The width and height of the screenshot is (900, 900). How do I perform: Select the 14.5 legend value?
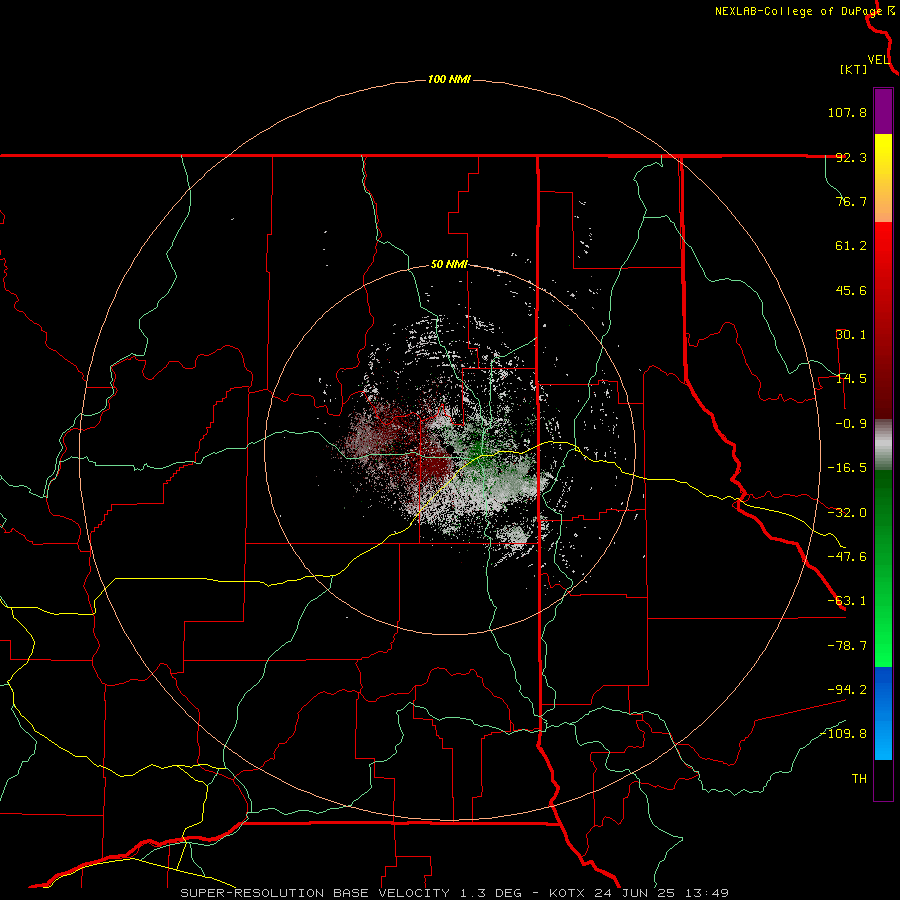(851, 379)
